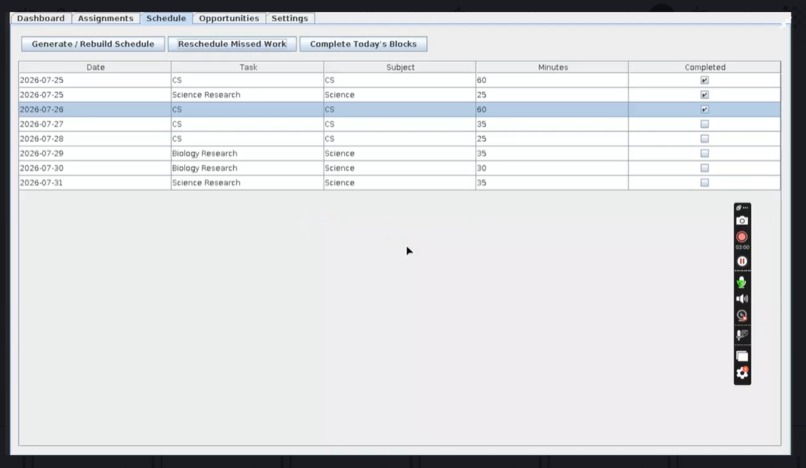
Task: Open the Settings tab
Action: point(290,18)
